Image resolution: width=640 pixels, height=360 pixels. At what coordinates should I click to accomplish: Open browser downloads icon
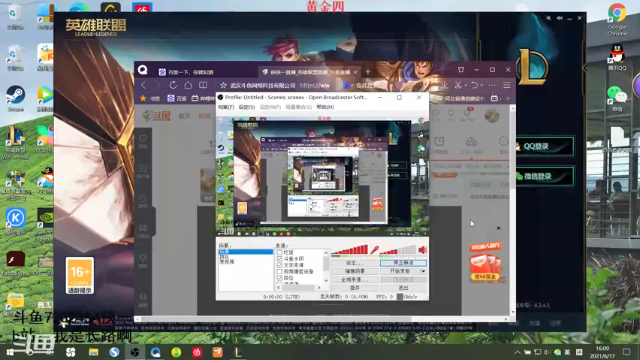pos(444,85)
